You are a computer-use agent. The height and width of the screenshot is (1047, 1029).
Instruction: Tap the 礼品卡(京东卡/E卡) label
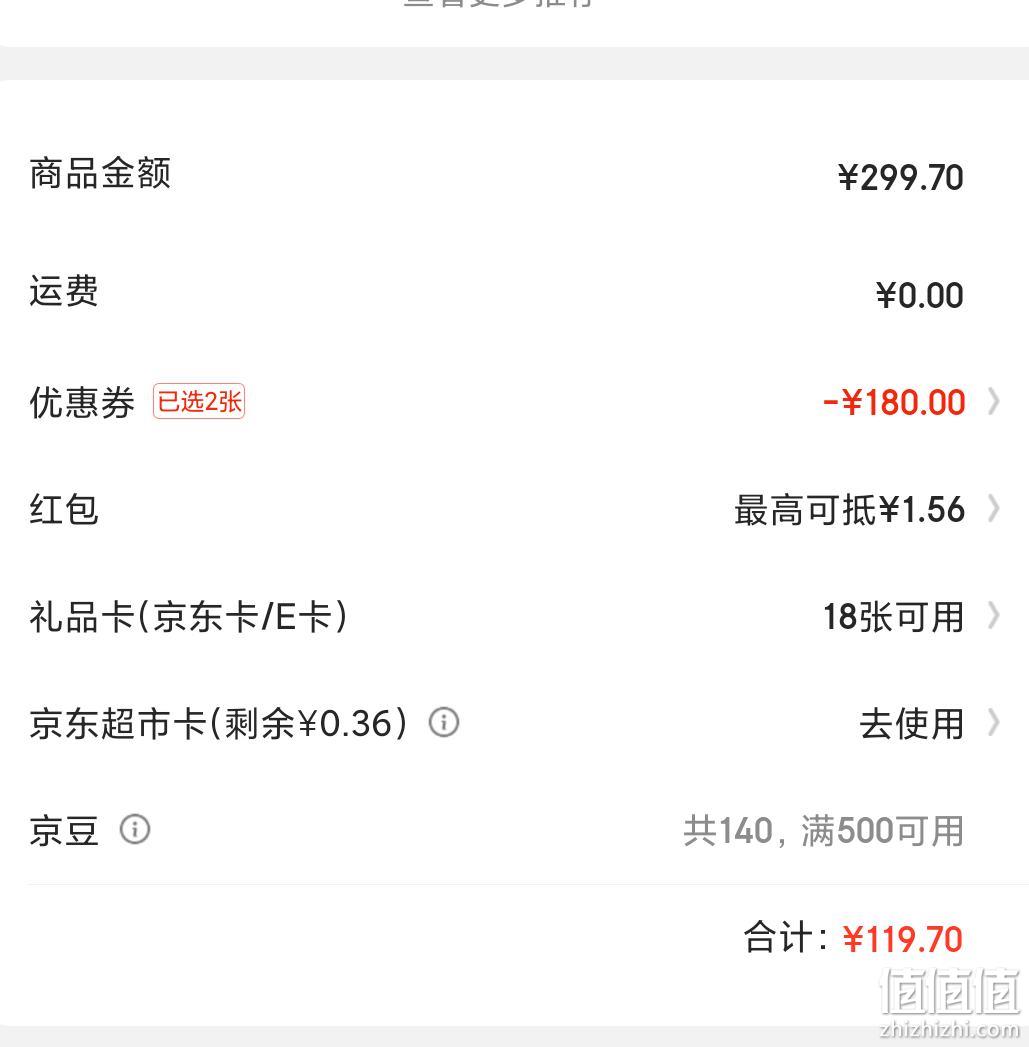[188, 616]
